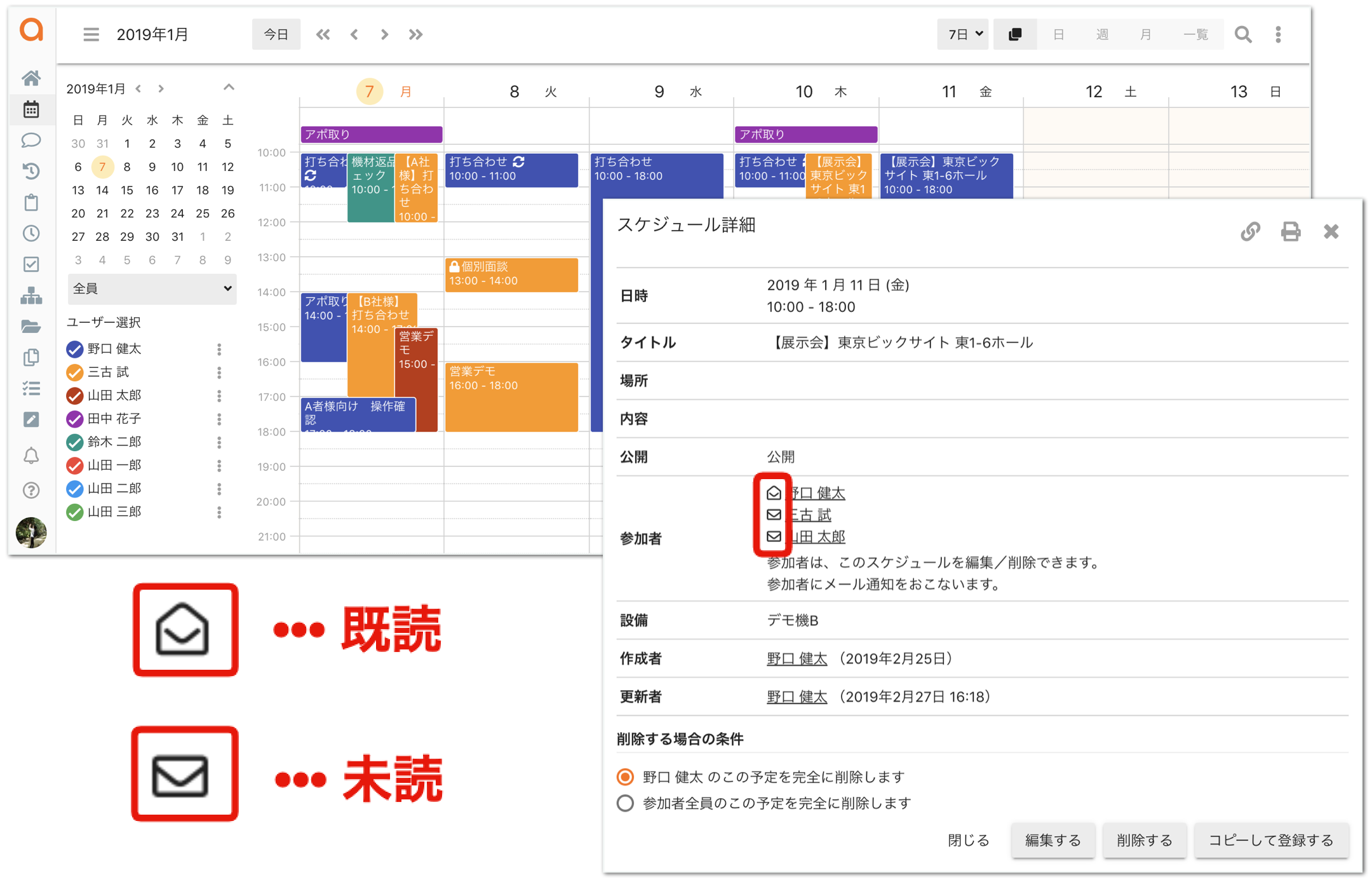This screenshot has height=882, width=1372.
Task: Select date 15 in mini calendar
Action: [x=127, y=190]
